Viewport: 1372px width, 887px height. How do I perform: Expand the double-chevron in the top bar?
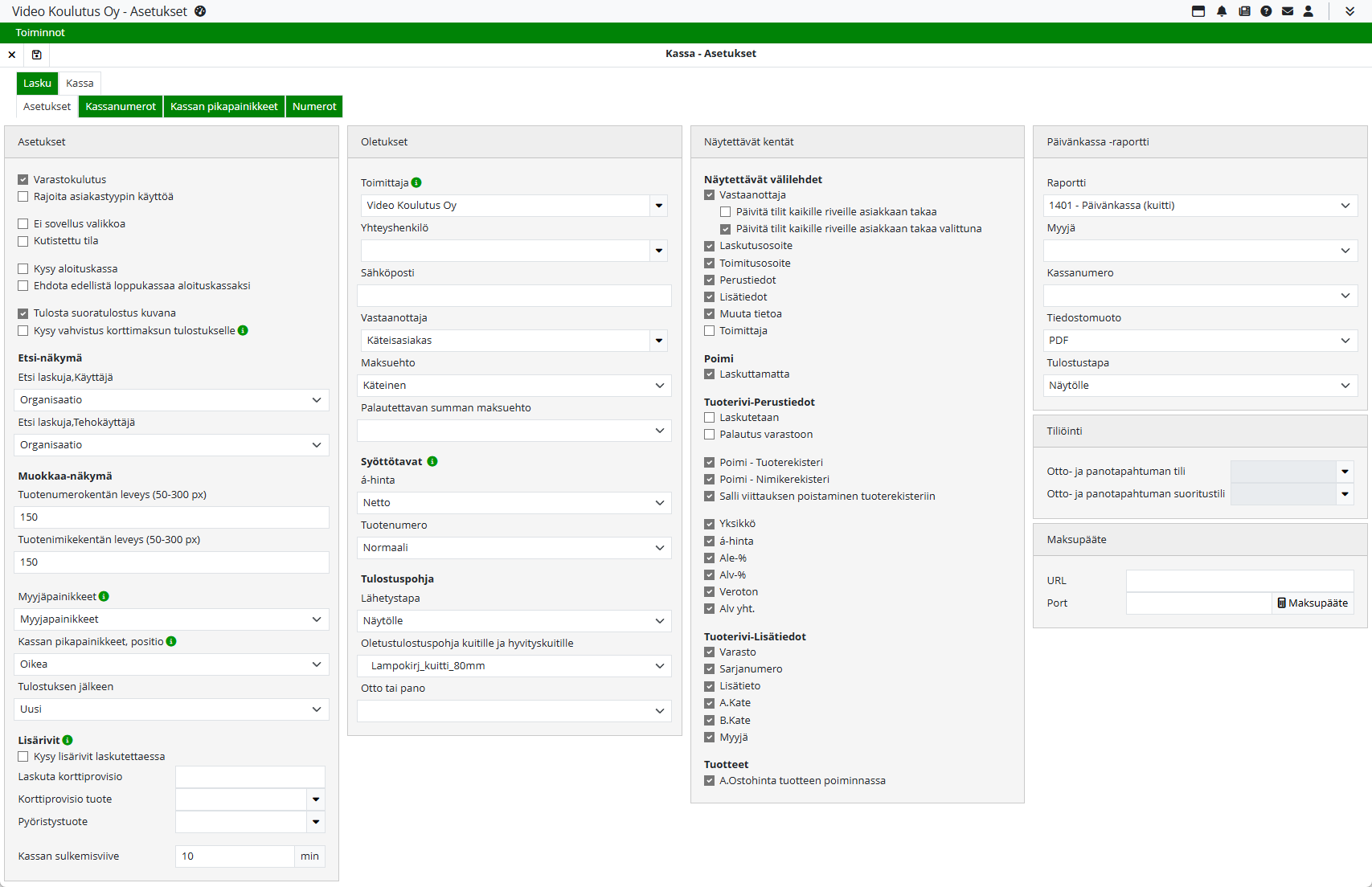point(1349,11)
